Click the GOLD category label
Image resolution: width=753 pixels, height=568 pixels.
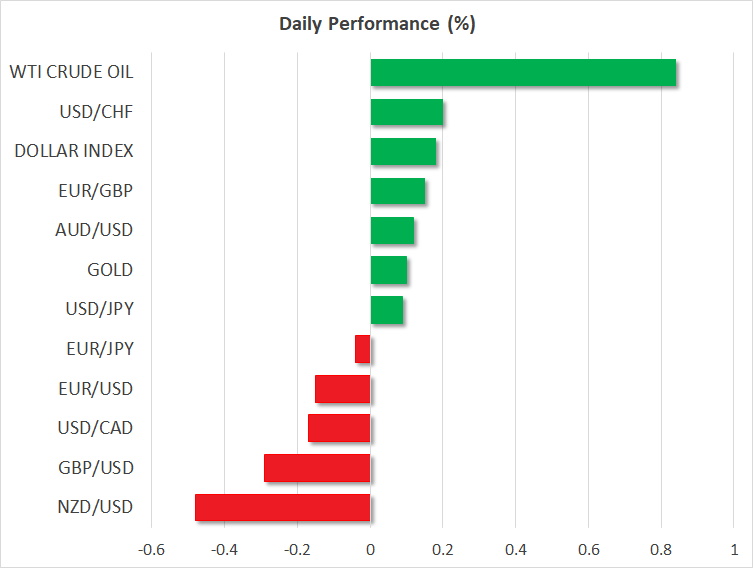[110, 270]
